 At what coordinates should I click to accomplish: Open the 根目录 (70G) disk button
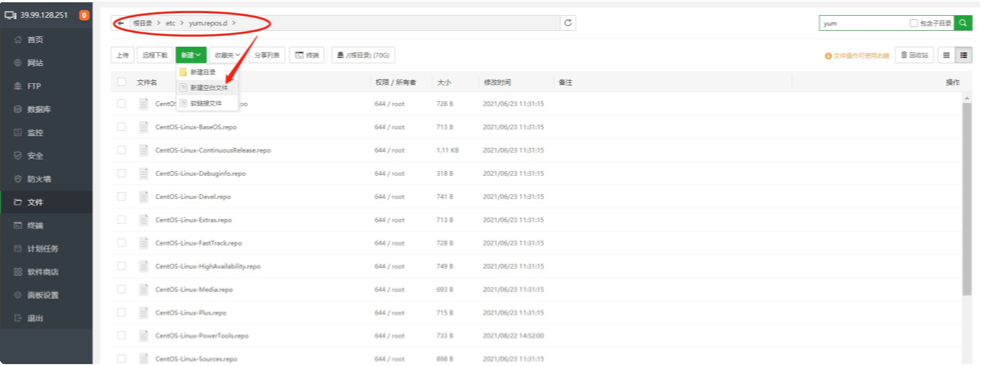(363, 55)
